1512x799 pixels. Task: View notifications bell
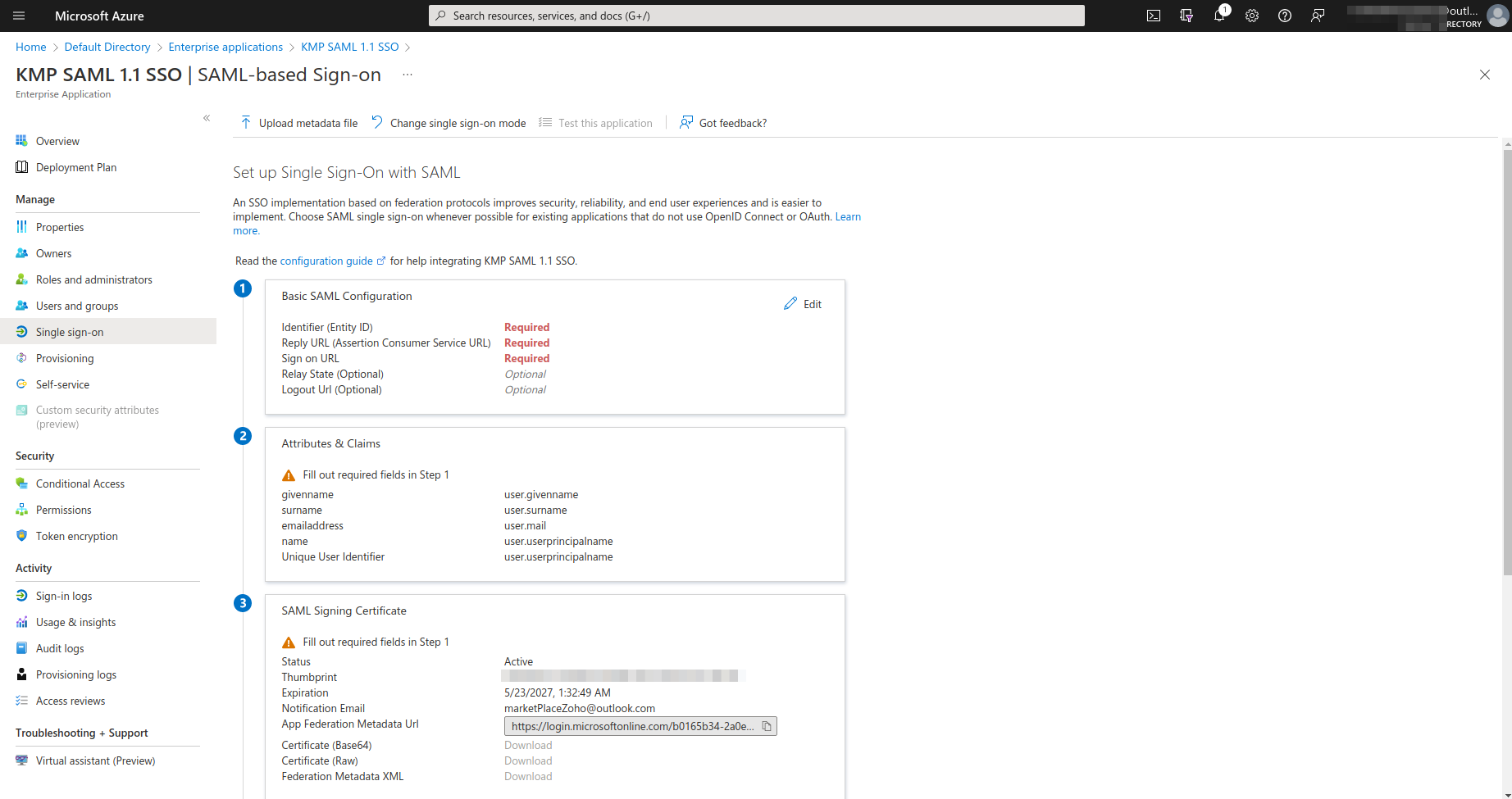pyautogui.click(x=1219, y=16)
